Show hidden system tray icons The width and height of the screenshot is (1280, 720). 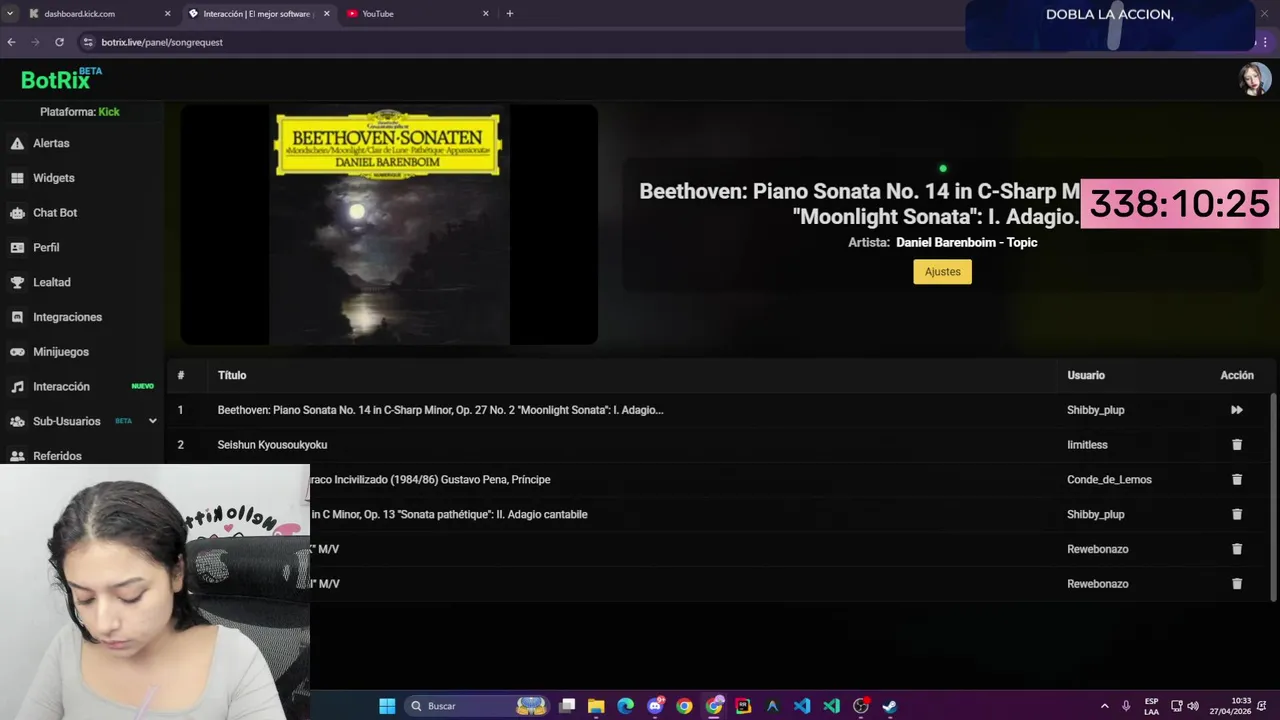(1104, 706)
